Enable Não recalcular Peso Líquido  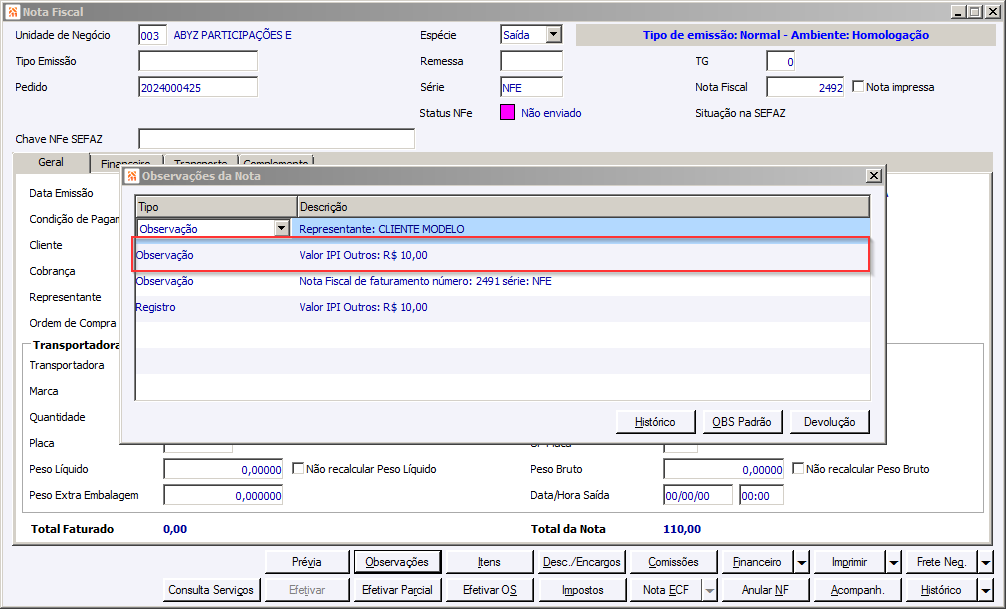click(x=298, y=468)
